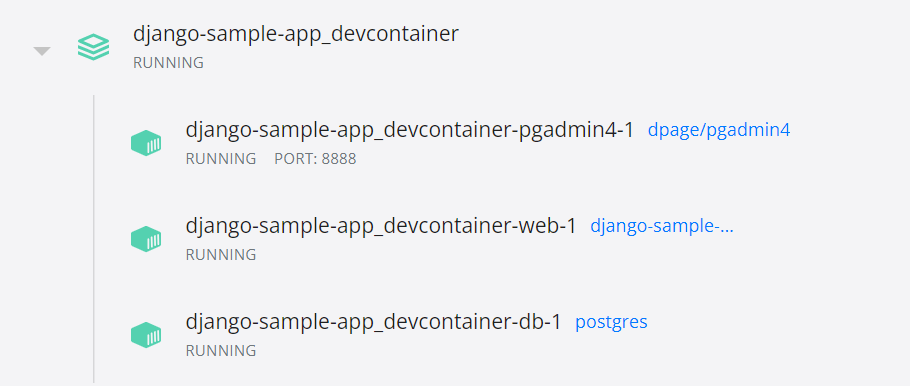Open the dpage/pgadmin4 image link
This screenshot has height=386, width=910.
click(718, 130)
